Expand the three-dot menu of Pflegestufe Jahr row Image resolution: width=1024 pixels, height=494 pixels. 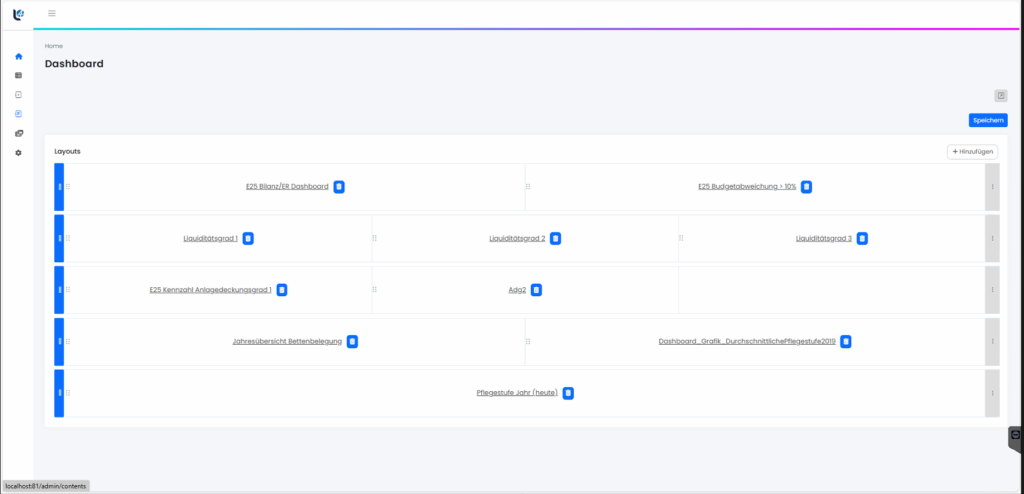coord(992,393)
